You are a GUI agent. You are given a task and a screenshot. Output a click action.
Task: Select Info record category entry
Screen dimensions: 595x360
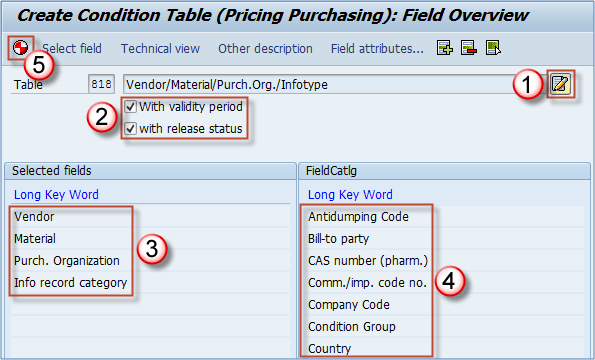coord(70,283)
